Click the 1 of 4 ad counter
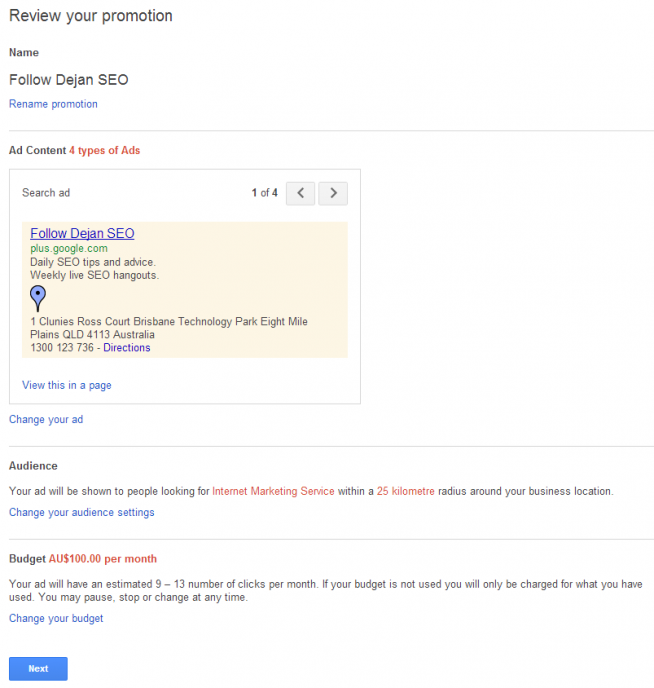Screen dimensions: 654x688 (264, 193)
